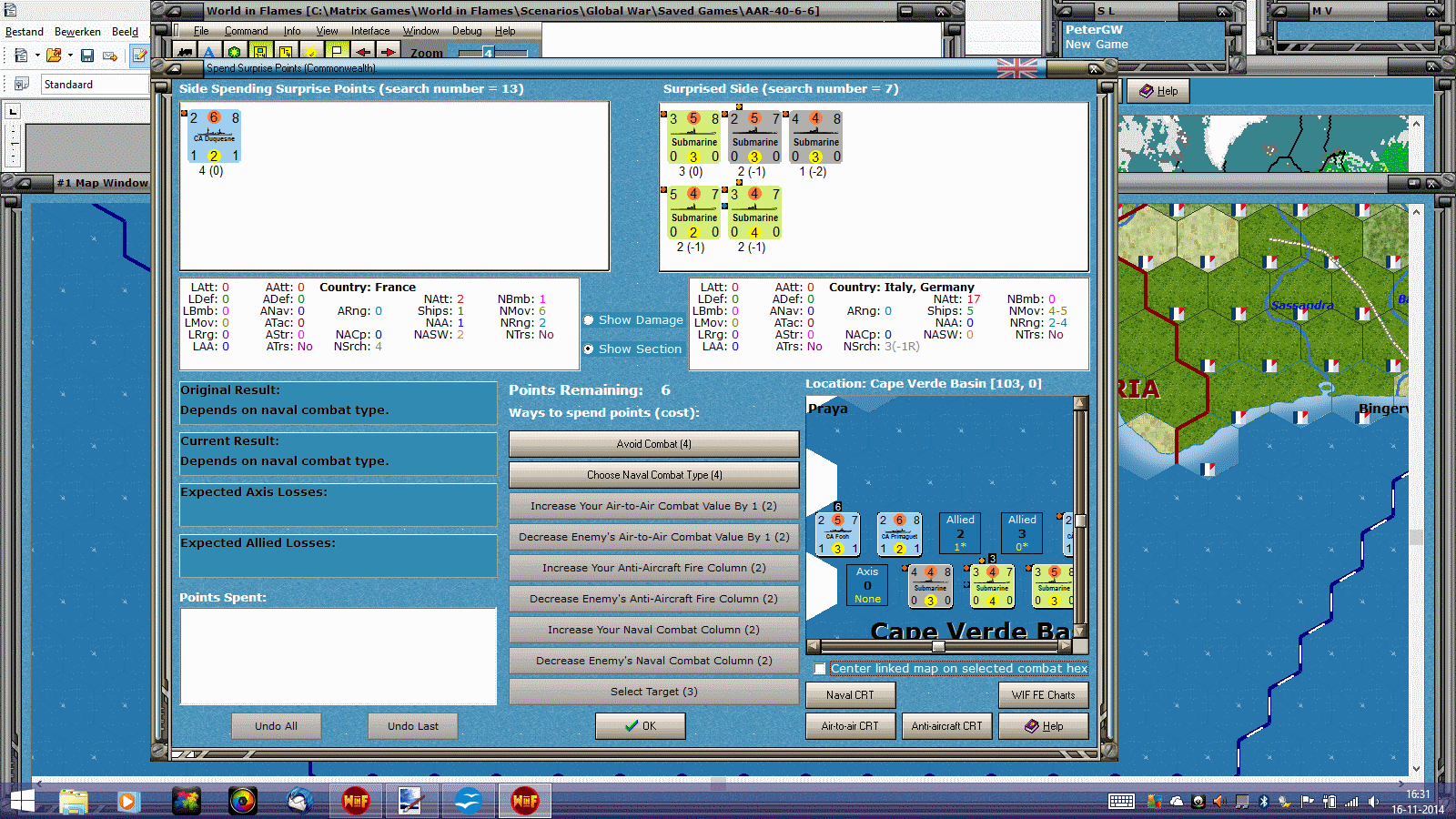Click the Commonwealth flag icon in dialog title
1456x819 pixels.
coord(1016,68)
